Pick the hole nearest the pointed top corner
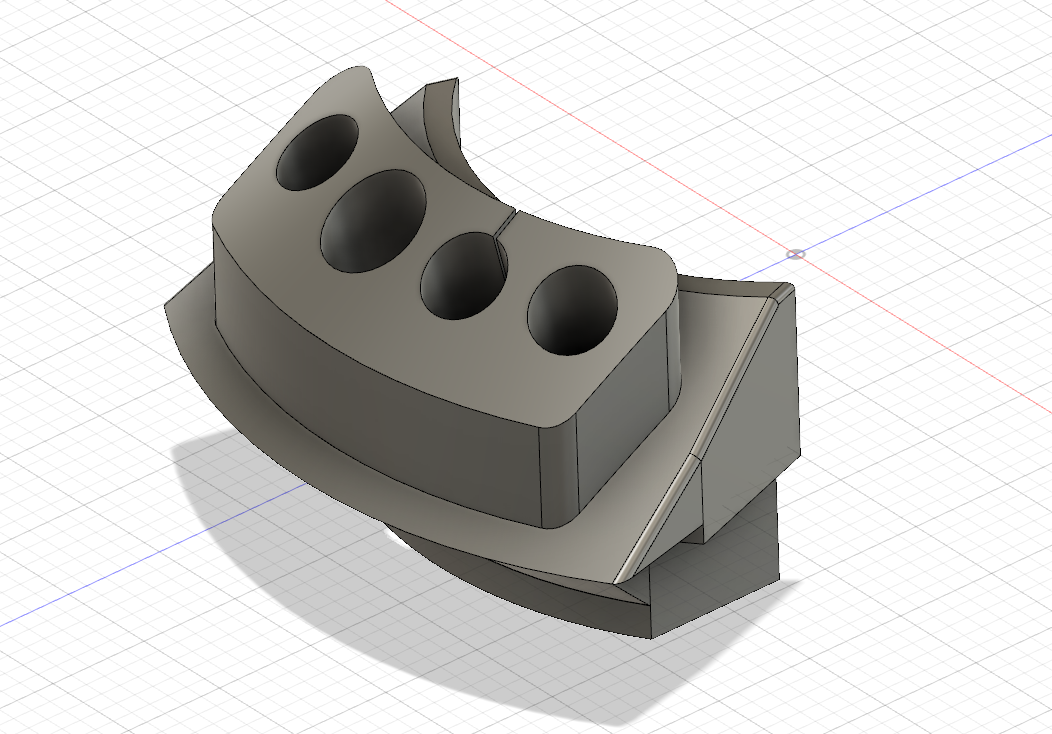Image resolution: width=1052 pixels, height=734 pixels. coord(317,152)
